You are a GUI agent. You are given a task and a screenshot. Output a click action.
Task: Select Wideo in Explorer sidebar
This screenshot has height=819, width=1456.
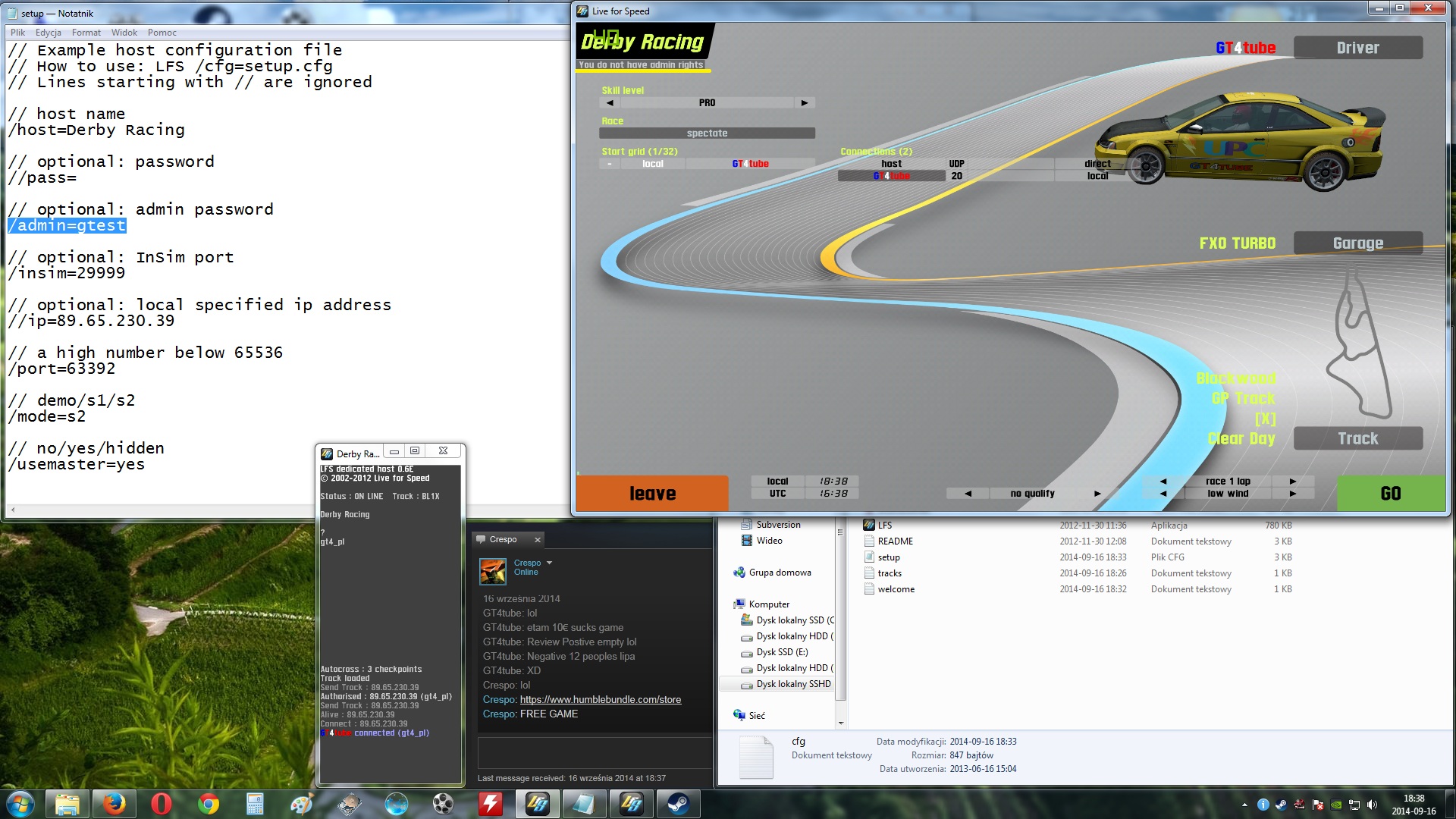769,541
